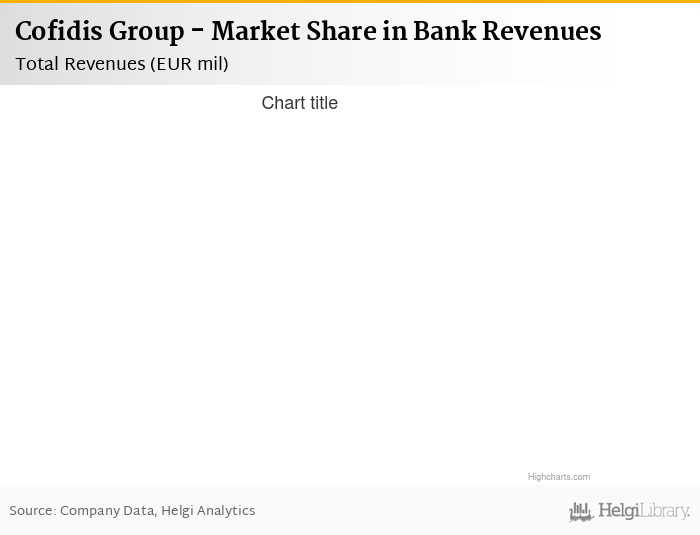Select the 'Chart title' text

[299, 103]
